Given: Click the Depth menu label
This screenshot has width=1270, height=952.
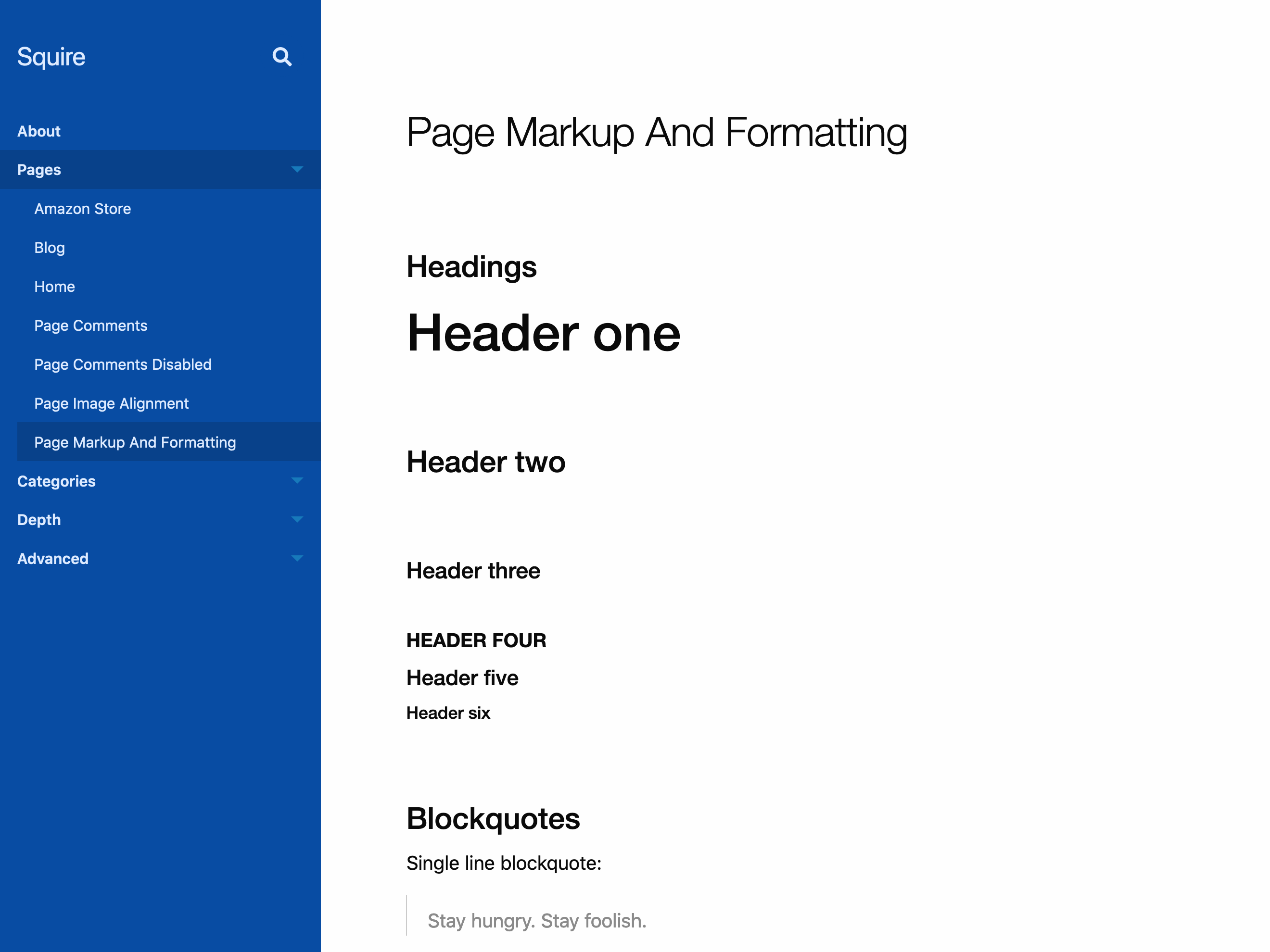Looking at the screenshot, I should pos(39,520).
